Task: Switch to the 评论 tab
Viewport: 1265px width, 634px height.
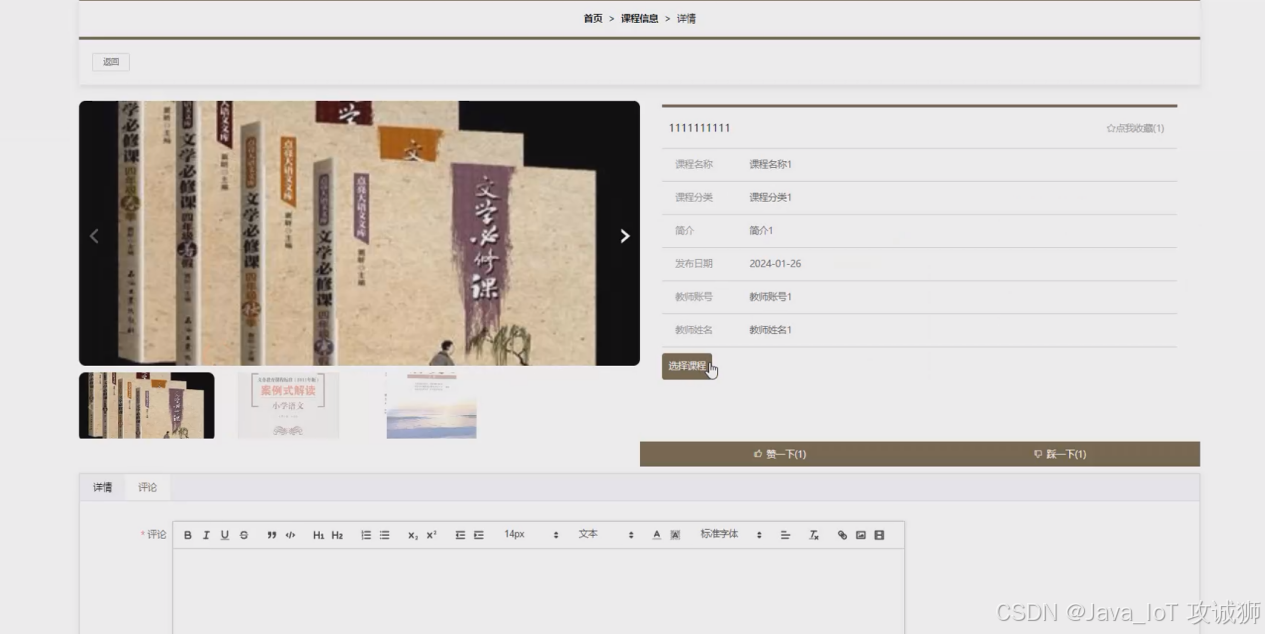Action: 148,487
